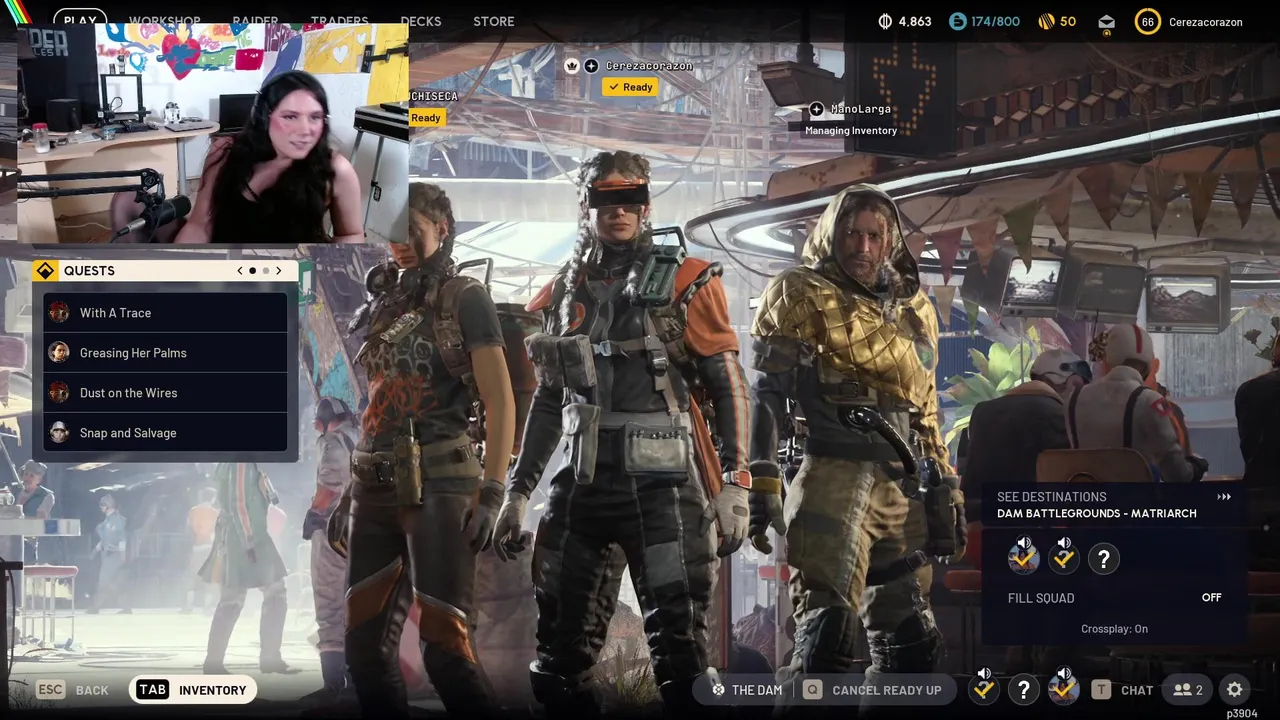Click the gold token balance showing 50

[x=1057, y=21]
